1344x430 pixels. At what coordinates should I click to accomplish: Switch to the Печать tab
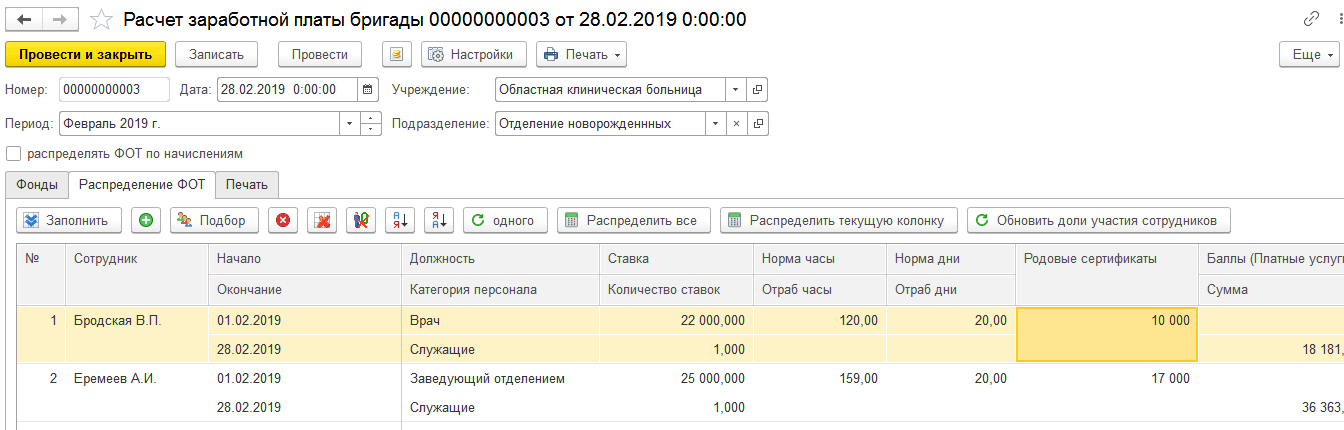point(246,184)
